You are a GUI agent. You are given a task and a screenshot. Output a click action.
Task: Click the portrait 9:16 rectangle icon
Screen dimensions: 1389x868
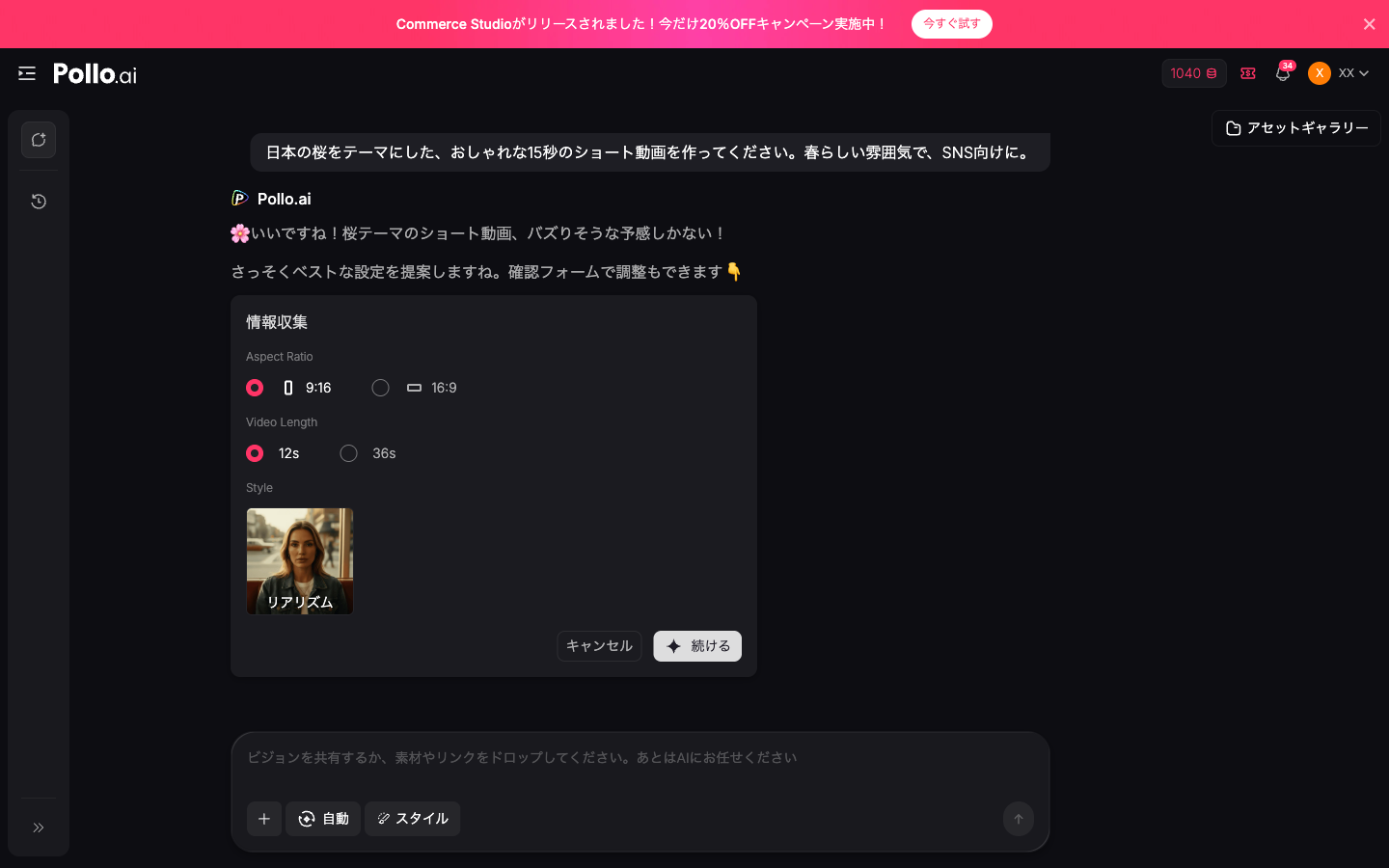click(x=287, y=388)
